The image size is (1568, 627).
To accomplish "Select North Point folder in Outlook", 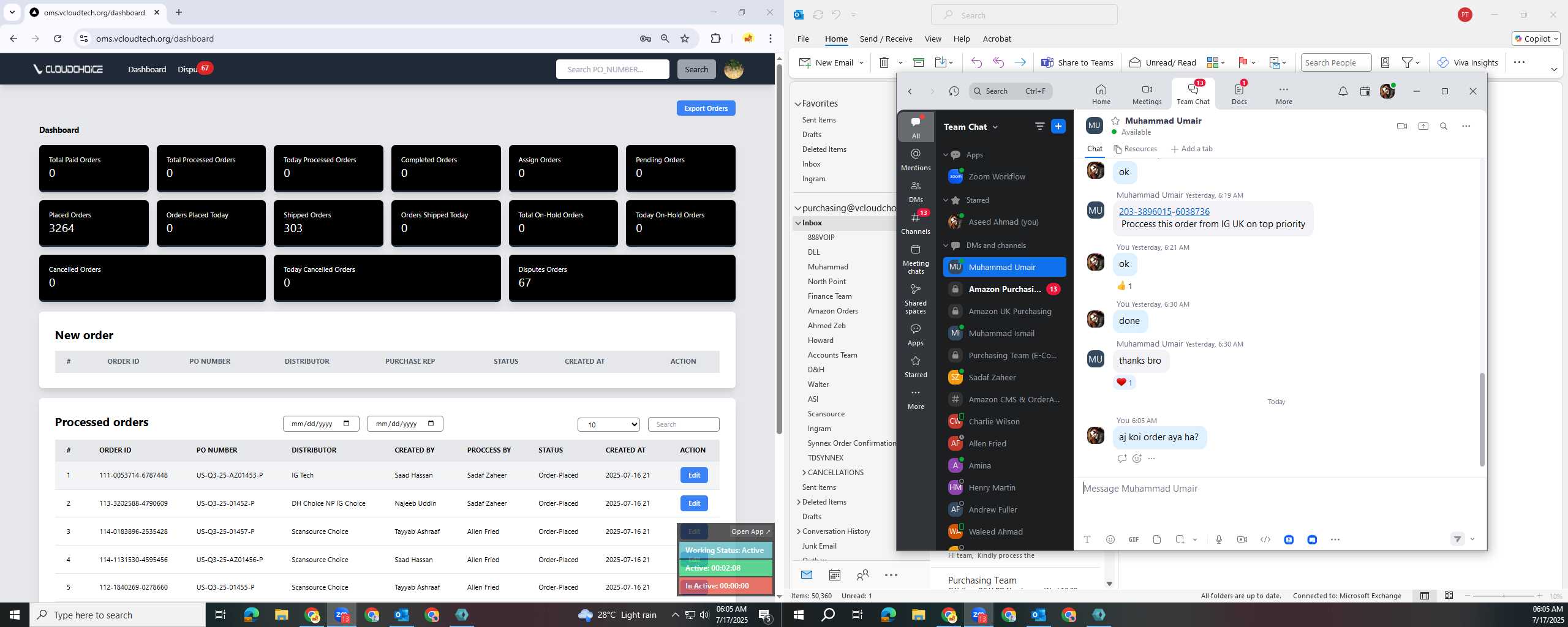I will click(826, 282).
